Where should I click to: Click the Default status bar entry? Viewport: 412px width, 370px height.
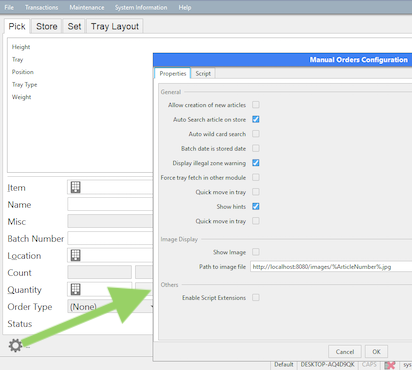point(284,365)
